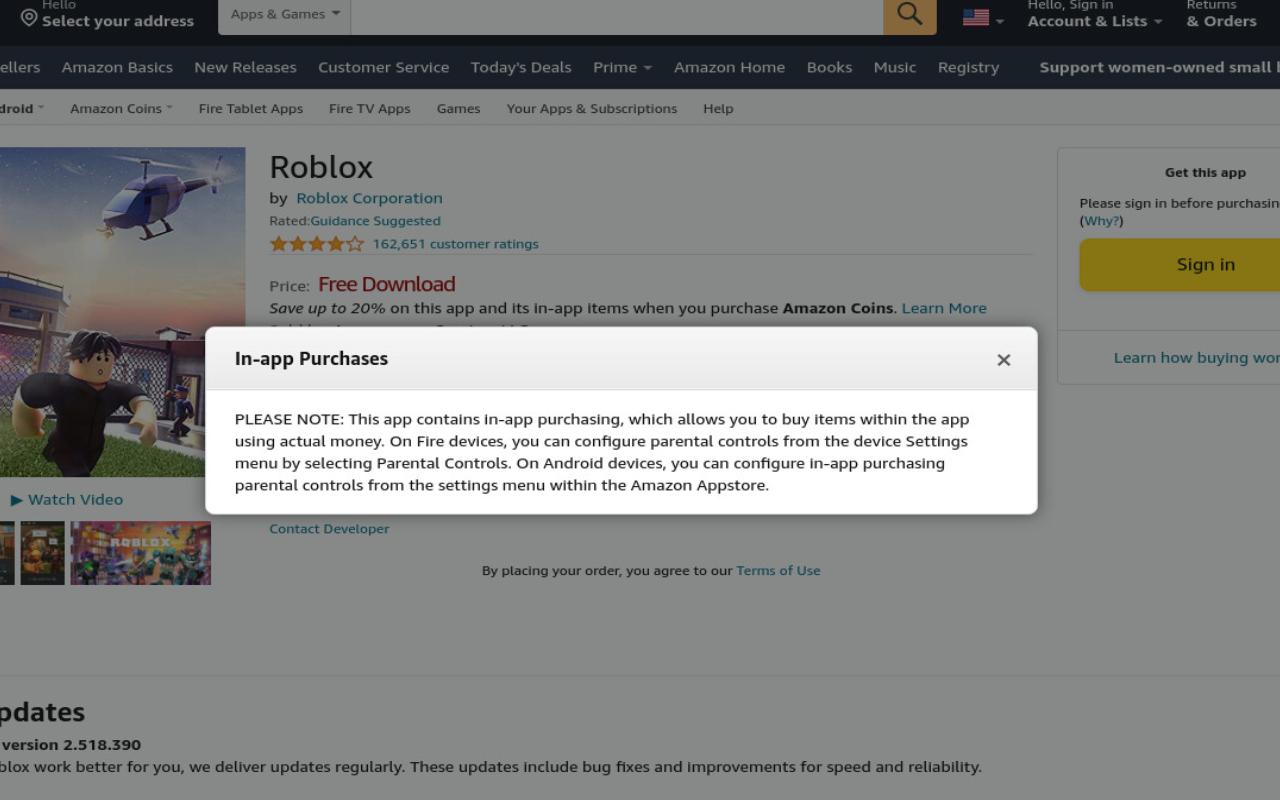This screenshot has height=800, width=1280.
Task: Open the US flag language selector
Action: tap(983, 18)
